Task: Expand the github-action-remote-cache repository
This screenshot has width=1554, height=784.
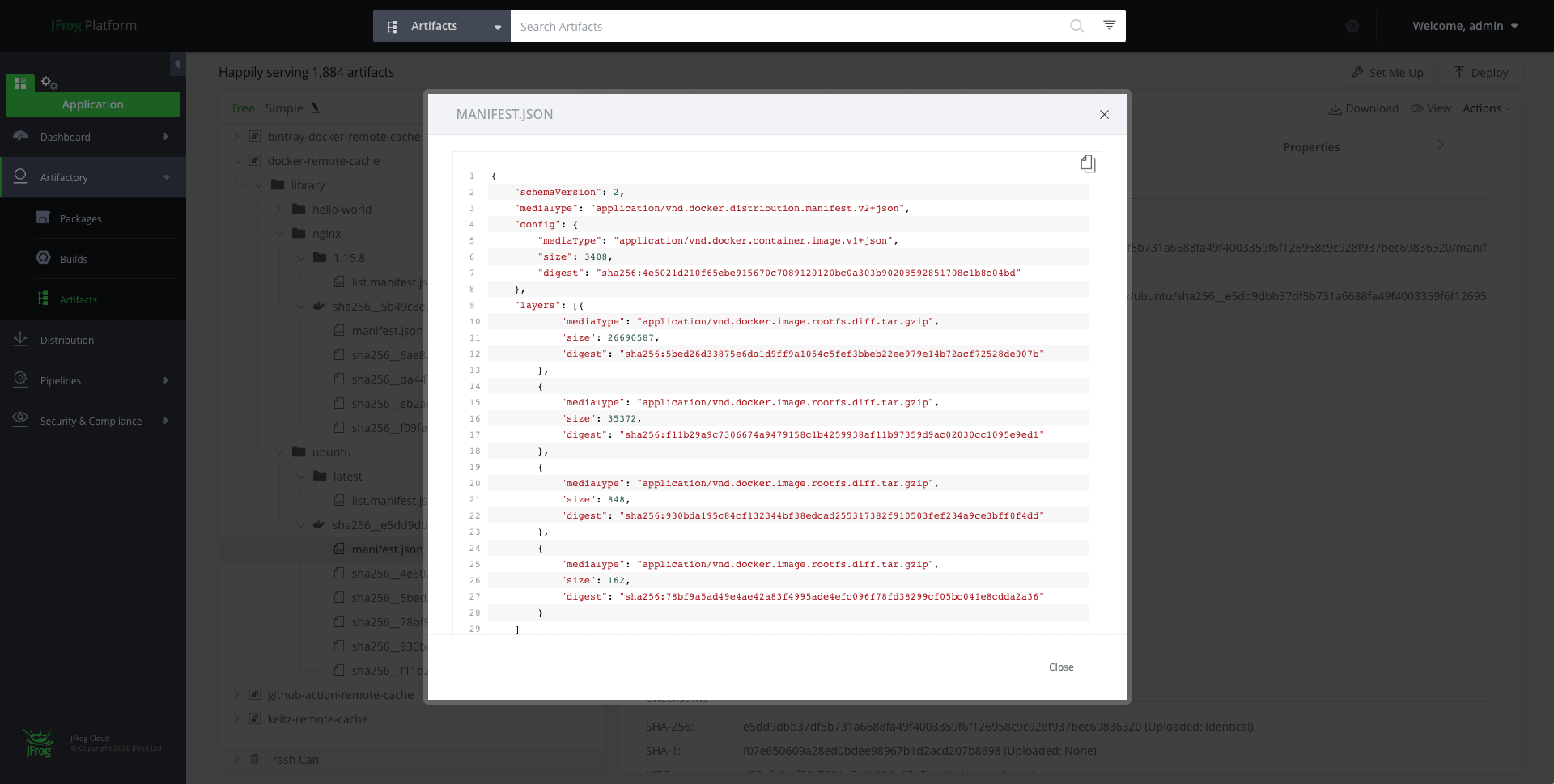Action: [x=236, y=694]
